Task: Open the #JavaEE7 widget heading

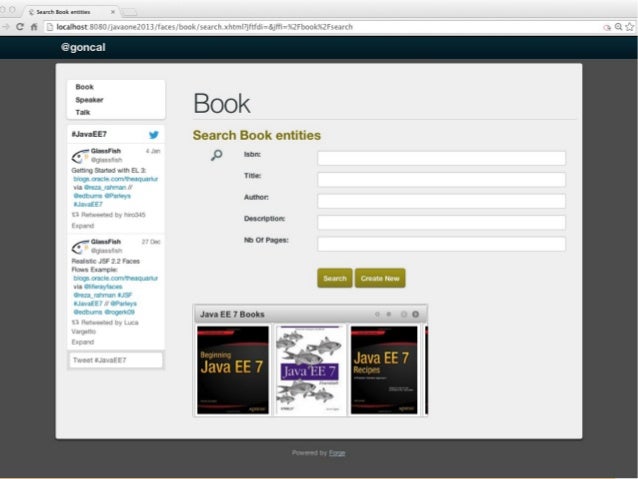Action: pyautogui.click(x=89, y=134)
